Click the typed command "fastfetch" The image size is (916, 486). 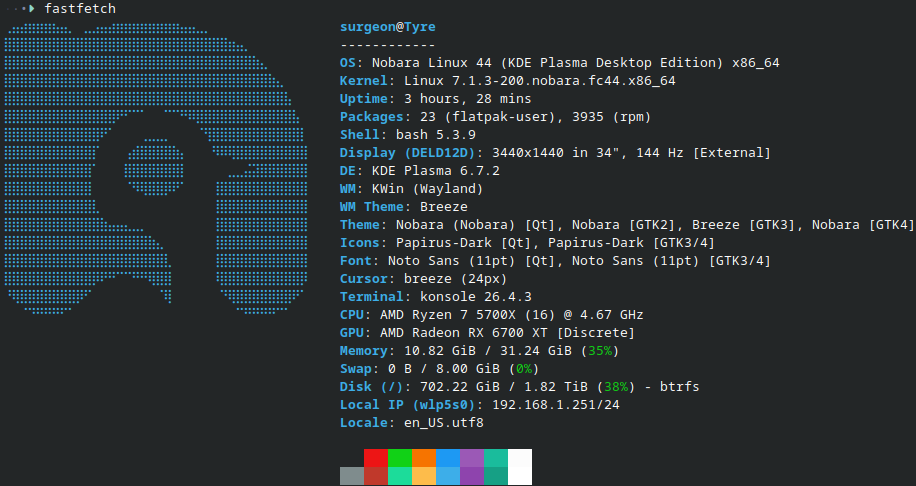(80, 9)
